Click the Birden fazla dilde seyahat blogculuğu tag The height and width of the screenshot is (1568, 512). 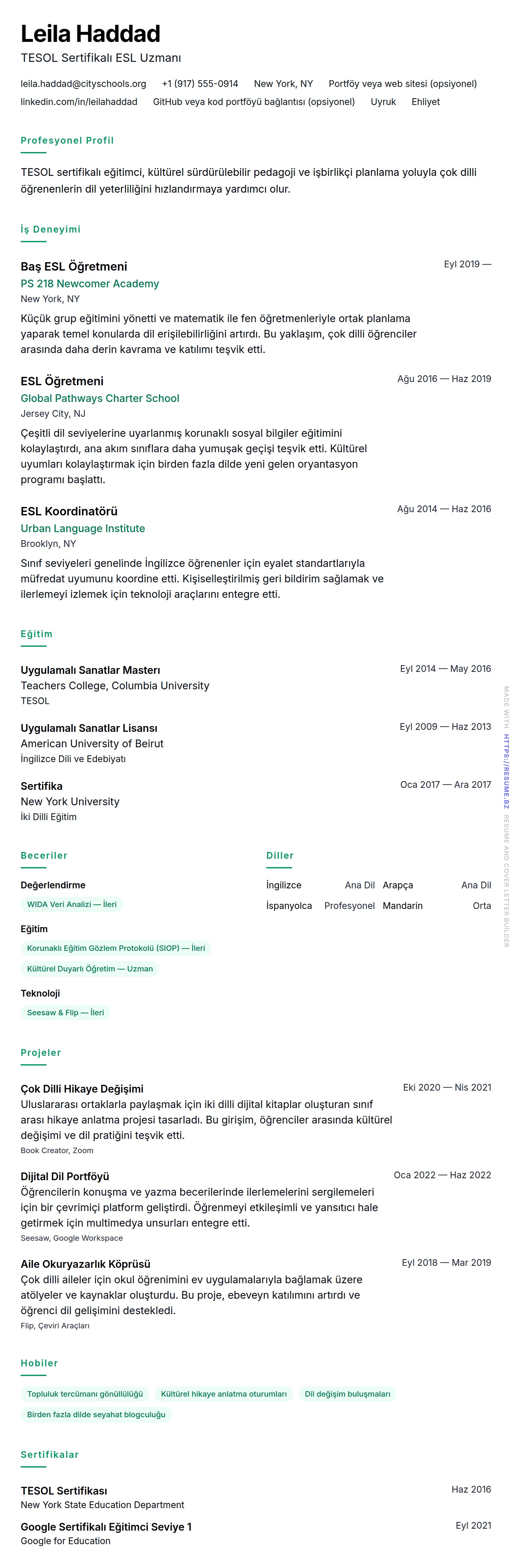click(96, 1415)
